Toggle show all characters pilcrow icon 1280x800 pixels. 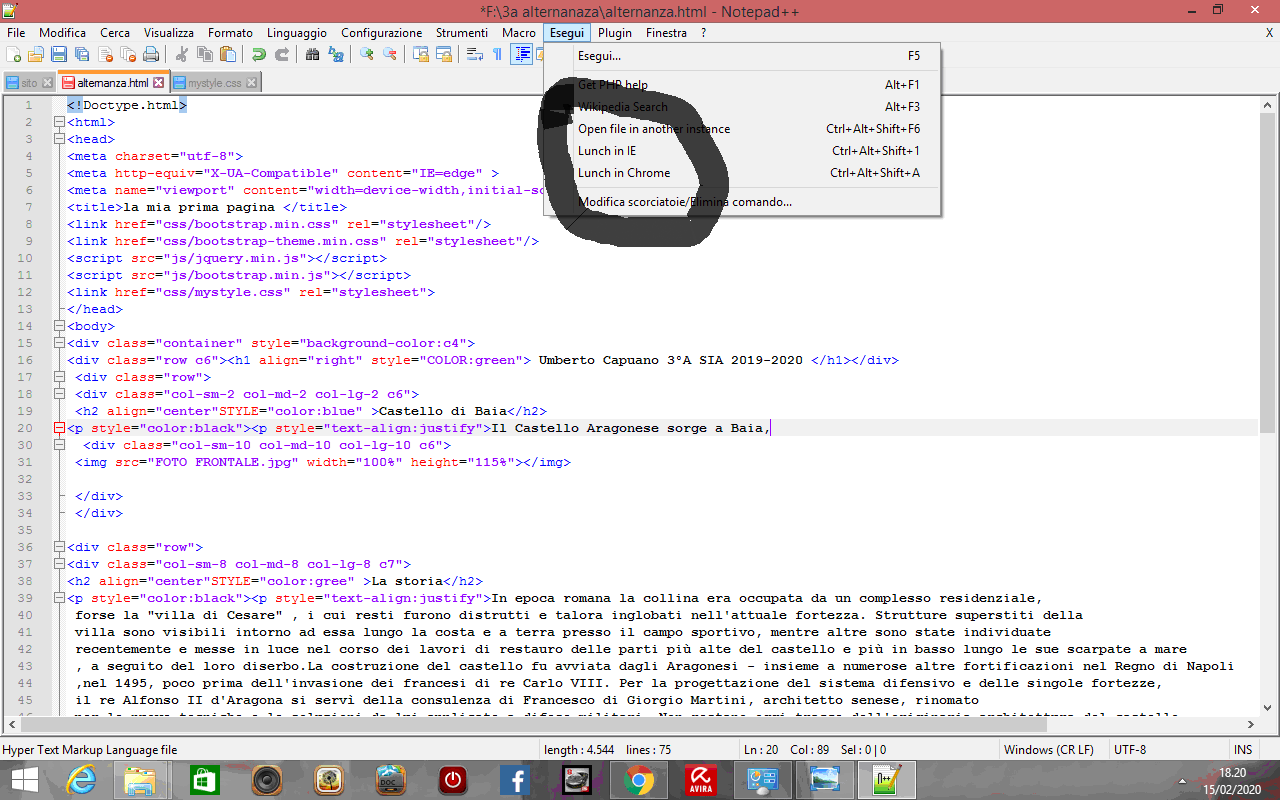coord(497,54)
